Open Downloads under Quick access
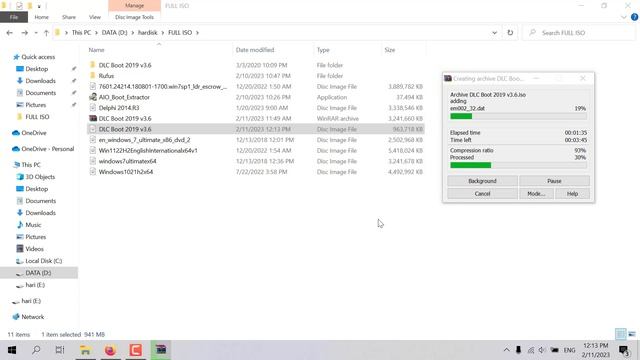 40,81
